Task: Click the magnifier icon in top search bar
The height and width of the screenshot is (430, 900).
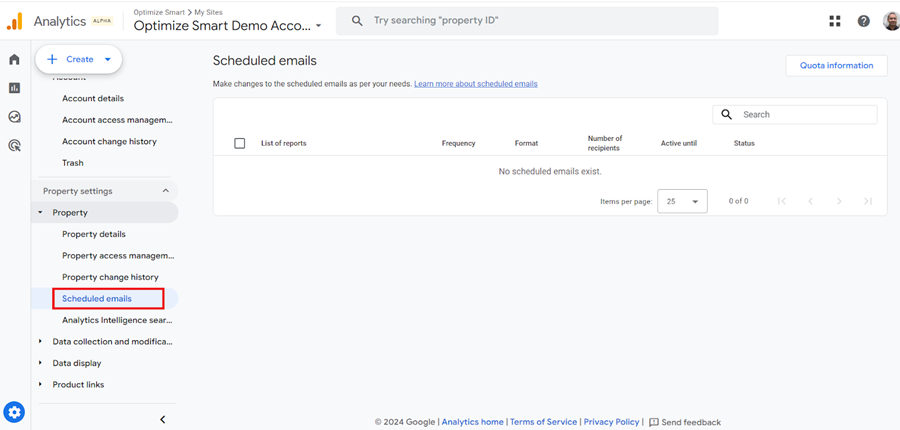Action: pyautogui.click(x=357, y=21)
